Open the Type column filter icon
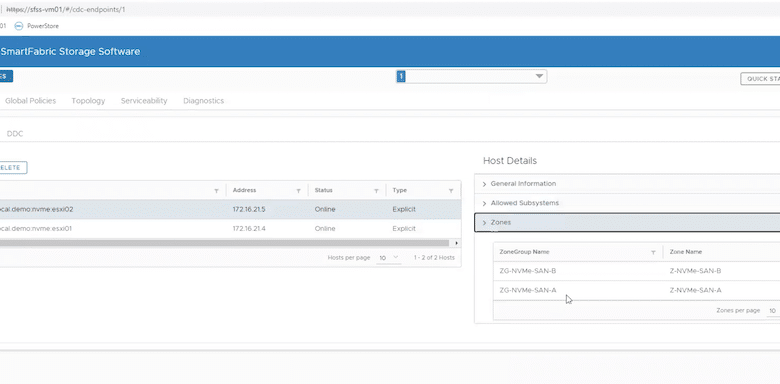 point(451,191)
